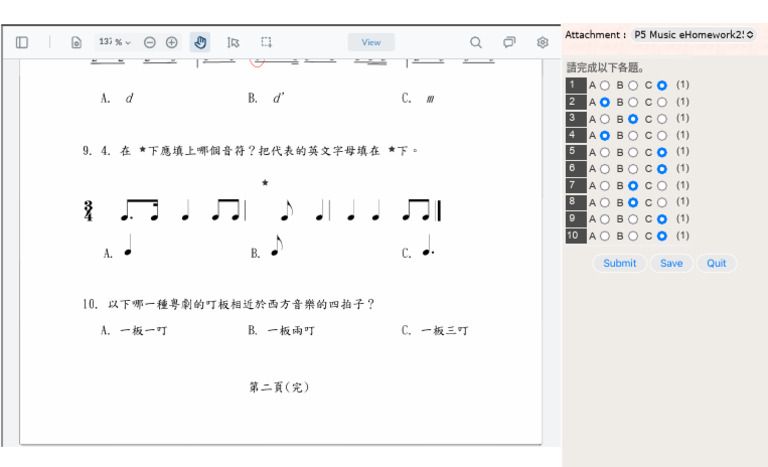Image resolution: width=768 pixels, height=467 pixels.
Task: Click question 10 text in the PDF
Action: click(x=228, y=304)
